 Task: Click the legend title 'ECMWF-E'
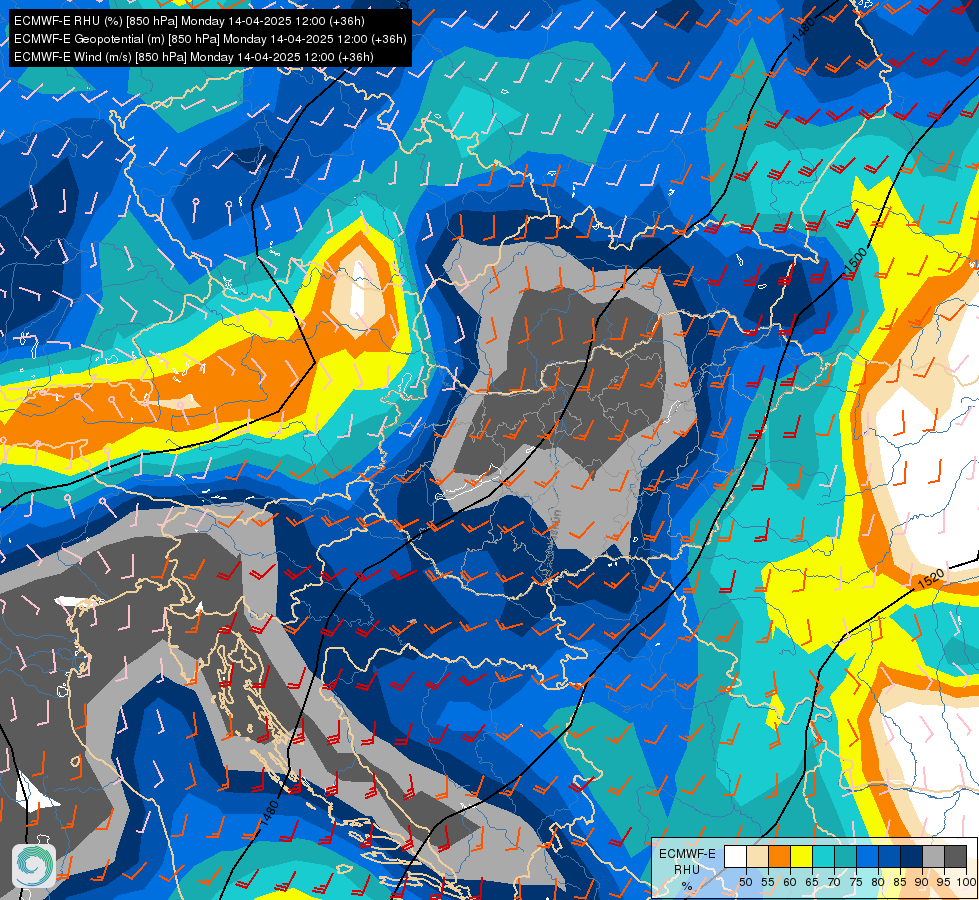coord(687,854)
